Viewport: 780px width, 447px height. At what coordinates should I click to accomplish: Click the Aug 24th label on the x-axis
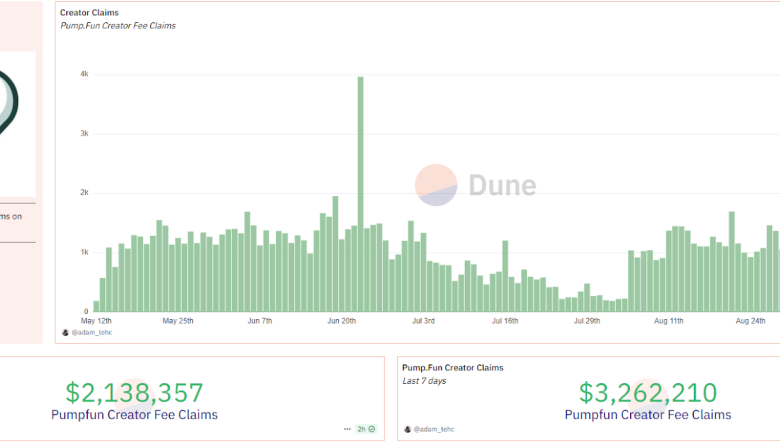(x=750, y=321)
